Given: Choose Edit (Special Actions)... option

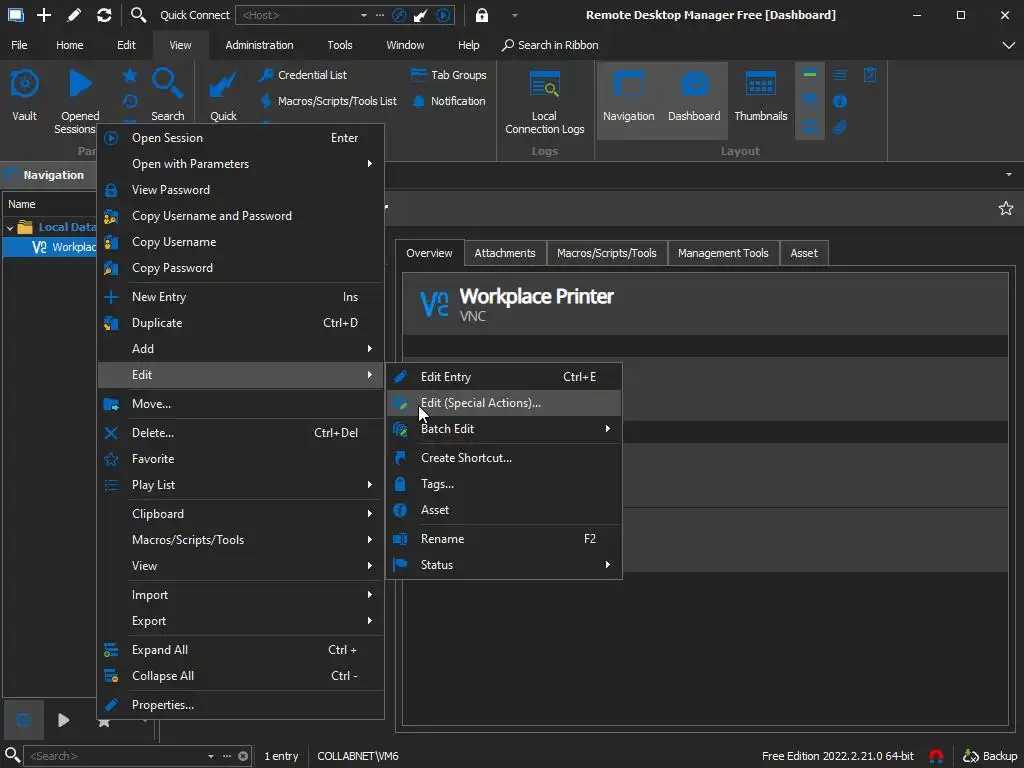Looking at the screenshot, I should [504, 403].
